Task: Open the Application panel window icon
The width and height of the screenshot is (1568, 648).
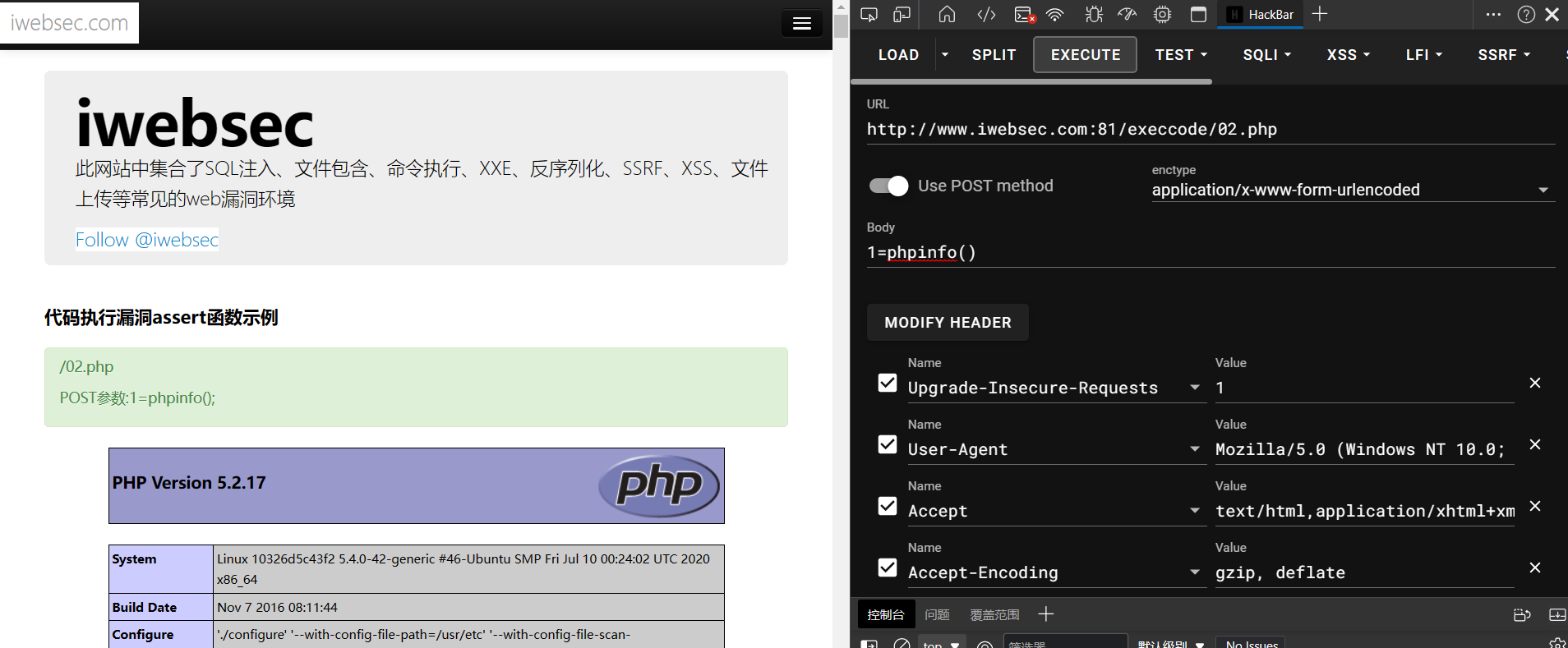Action: (x=1198, y=15)
